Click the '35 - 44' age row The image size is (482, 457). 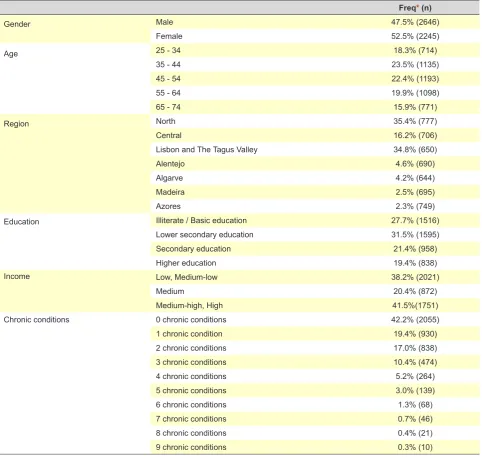click(x=168, y=64)
